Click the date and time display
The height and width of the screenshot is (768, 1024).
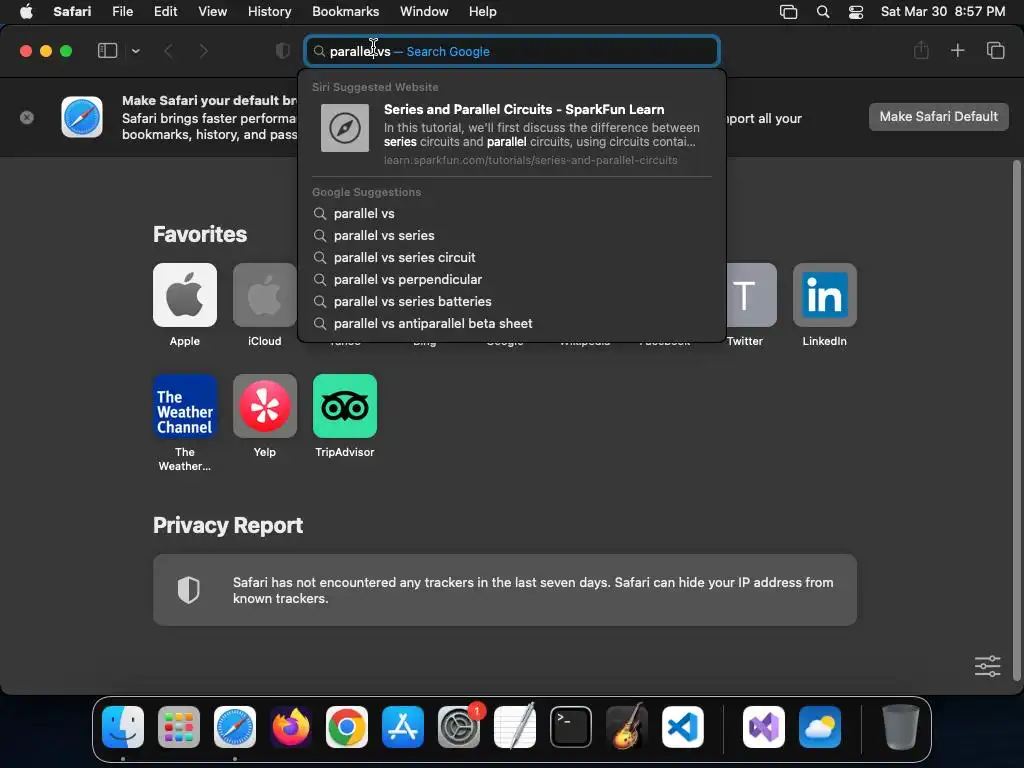click(x=942, y=12)
